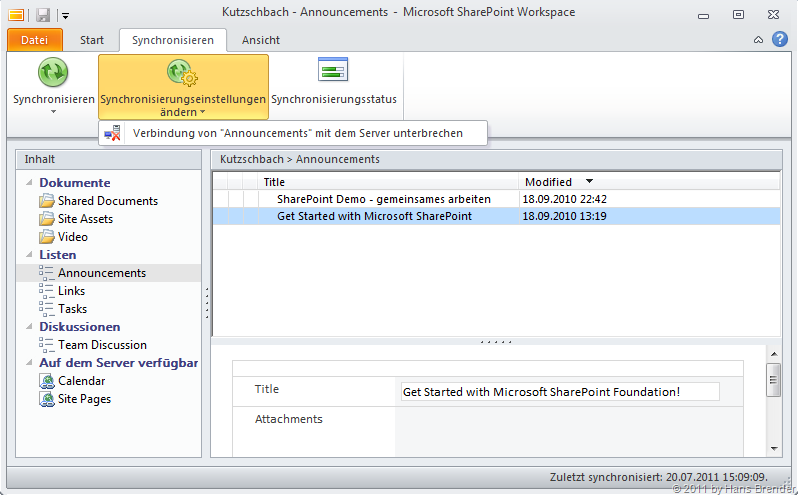Open the Datei tab
798x495 pixels.
pyautogui.click(x=34, y=40)
